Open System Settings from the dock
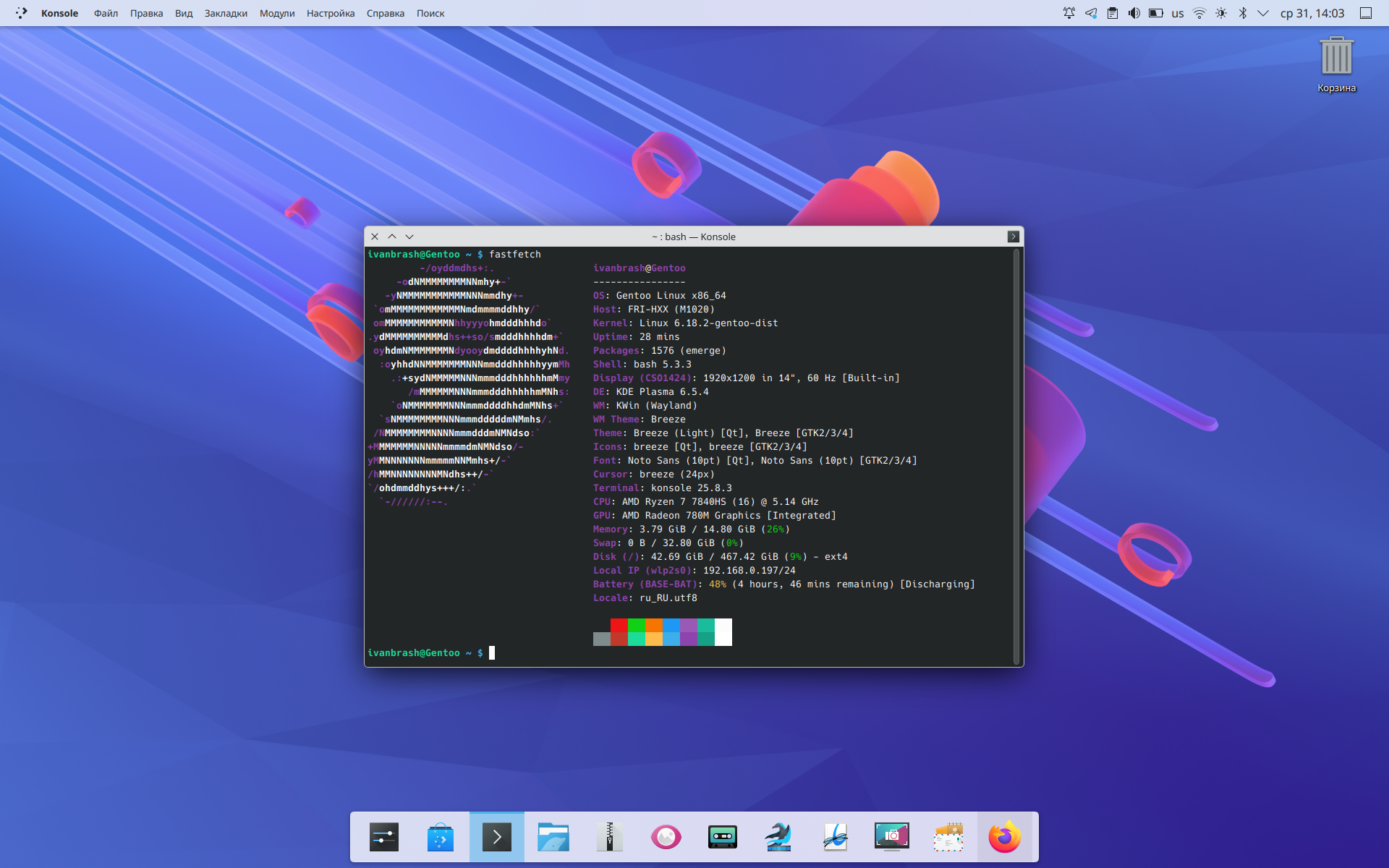 384,837
